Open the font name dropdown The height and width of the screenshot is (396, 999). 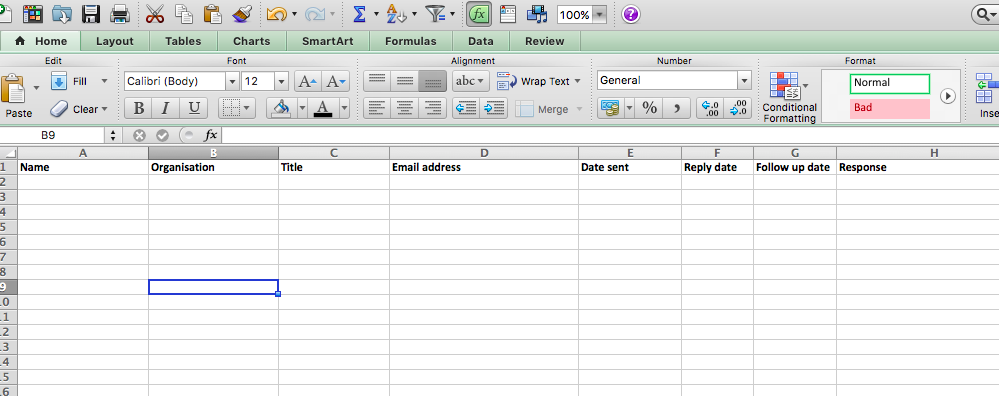[x=233, y=81]
